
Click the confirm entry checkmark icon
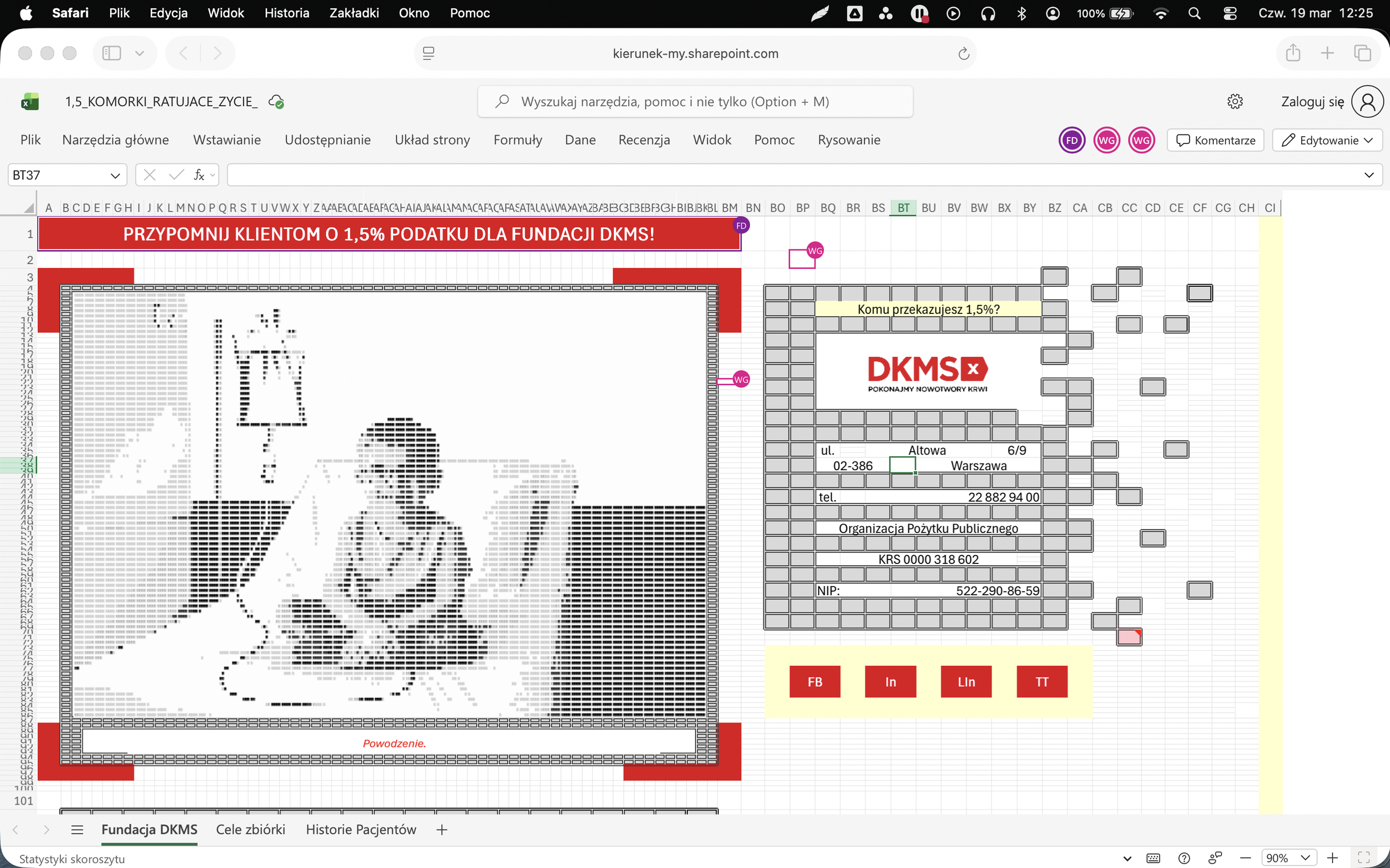tap(175, 174)
